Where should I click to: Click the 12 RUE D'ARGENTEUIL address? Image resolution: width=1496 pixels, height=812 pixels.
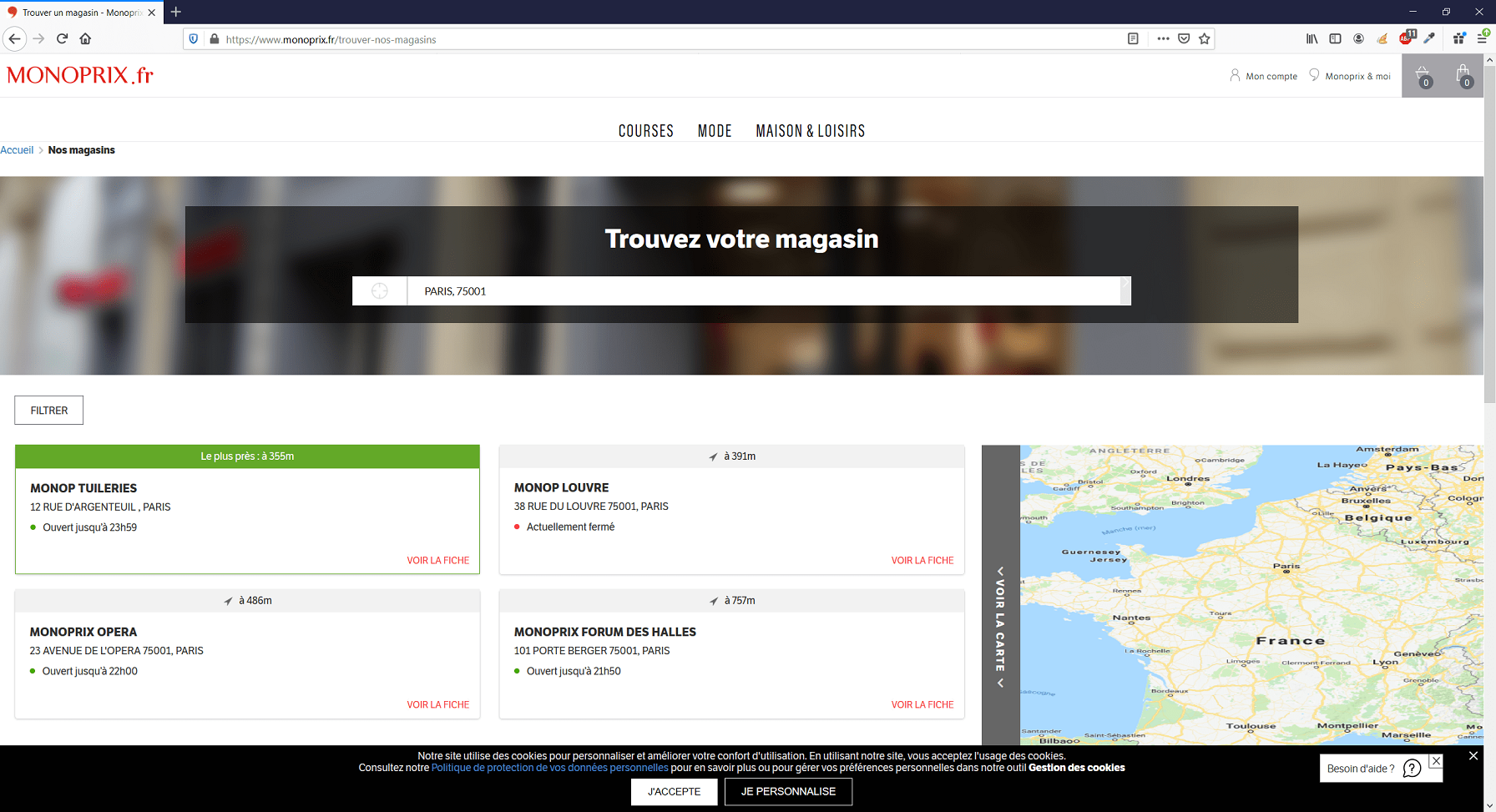[x=100, y=507]
